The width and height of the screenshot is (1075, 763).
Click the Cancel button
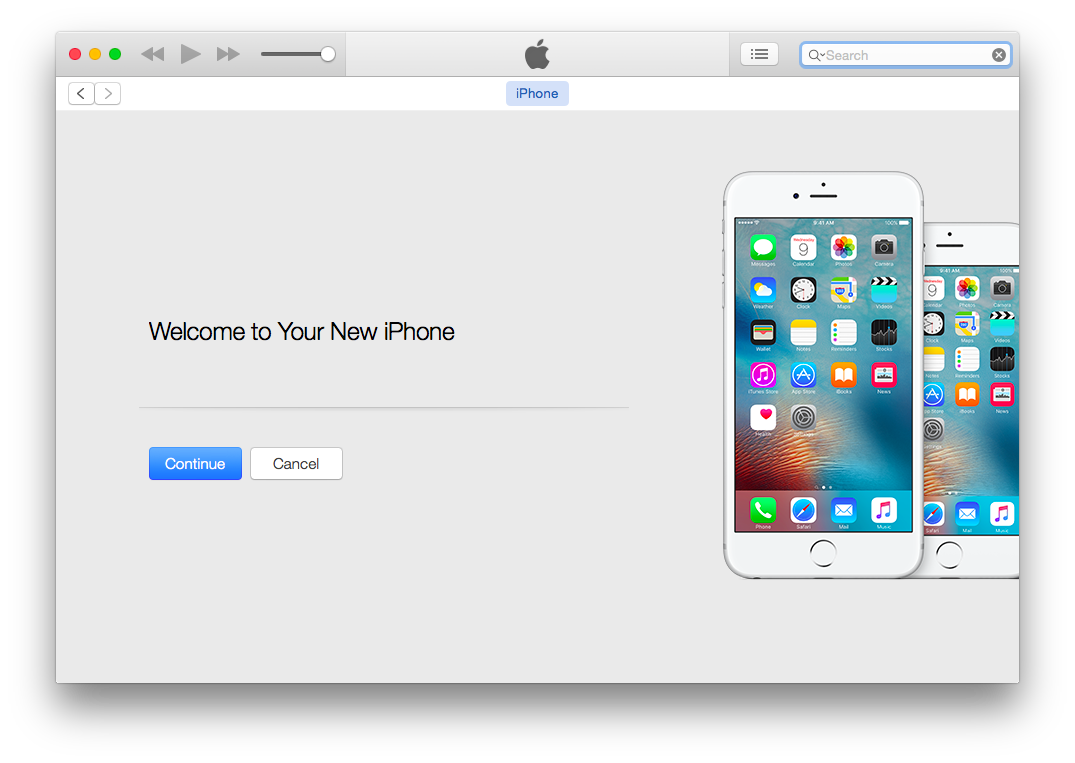point(296,463)
